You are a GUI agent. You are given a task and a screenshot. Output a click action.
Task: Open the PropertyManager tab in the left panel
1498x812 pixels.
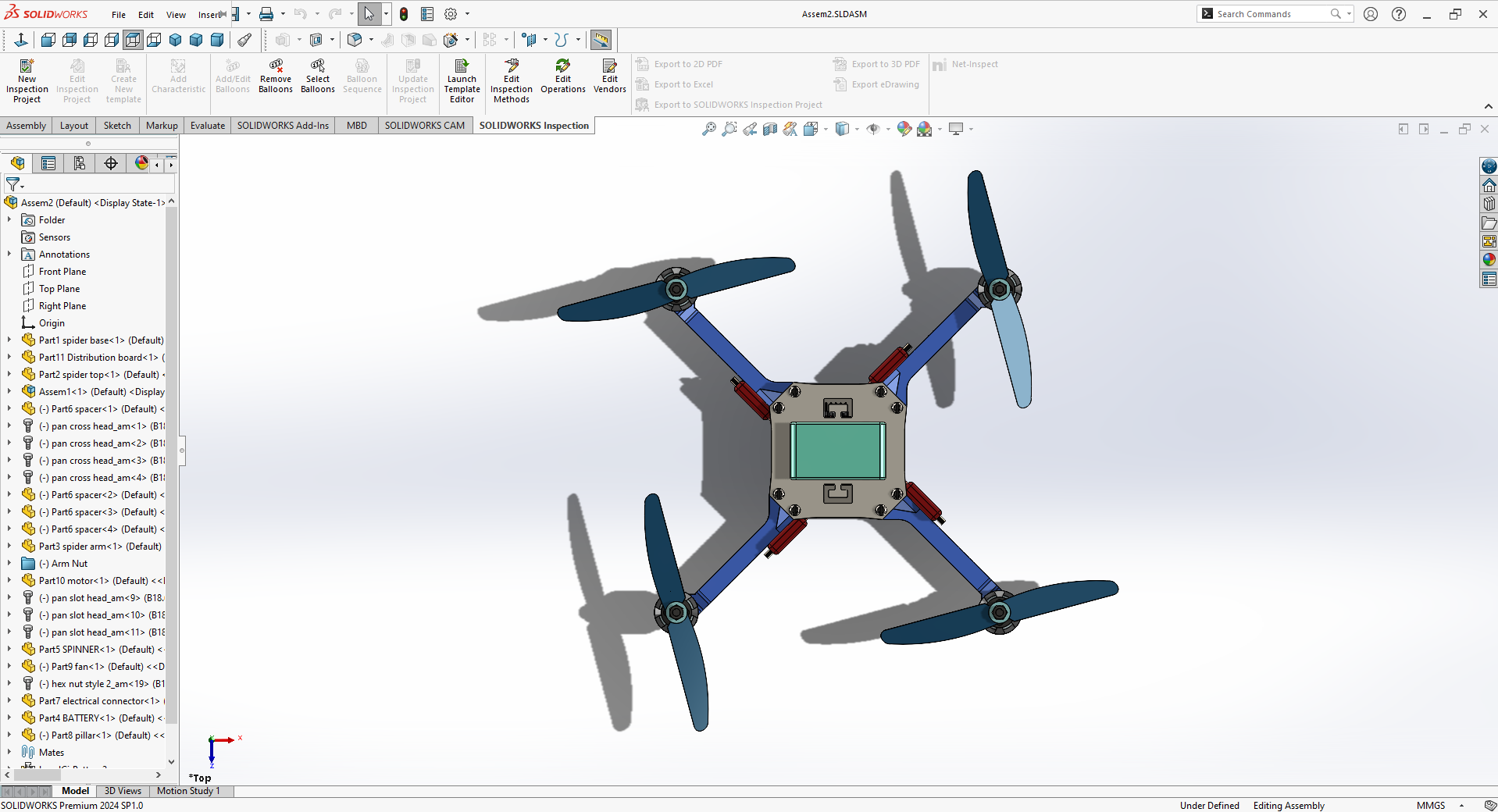click(48, 163)
